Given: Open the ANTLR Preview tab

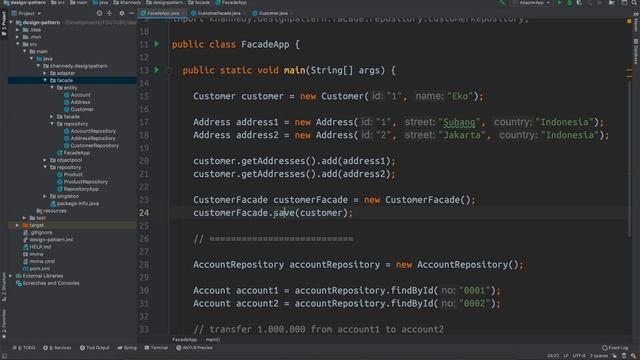Looking at the screenshot, I should point(195,348).
